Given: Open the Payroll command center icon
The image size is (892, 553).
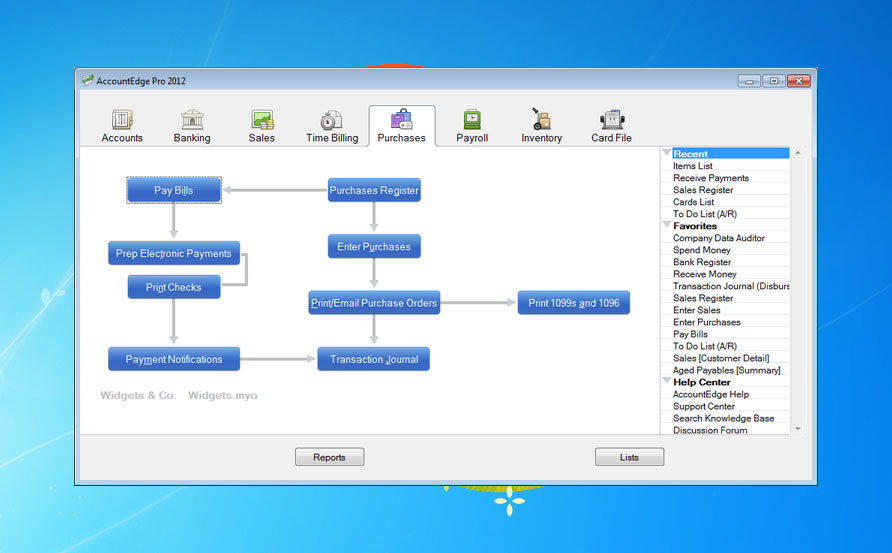Looking at the screenshot, I should point(472,119).
